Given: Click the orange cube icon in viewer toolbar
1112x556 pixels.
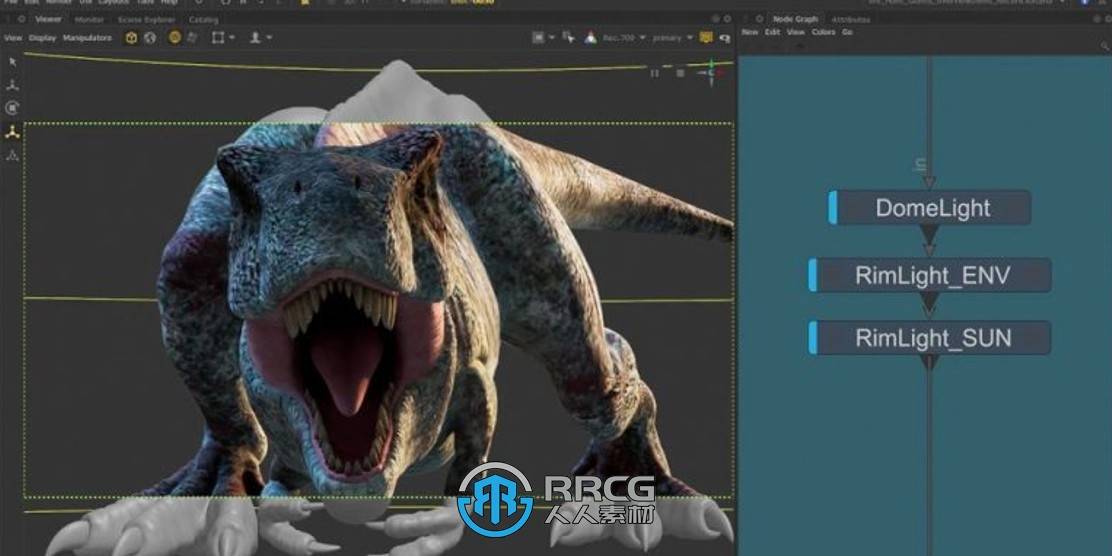Looking at the screenshot, I should (x=131, y=38).
